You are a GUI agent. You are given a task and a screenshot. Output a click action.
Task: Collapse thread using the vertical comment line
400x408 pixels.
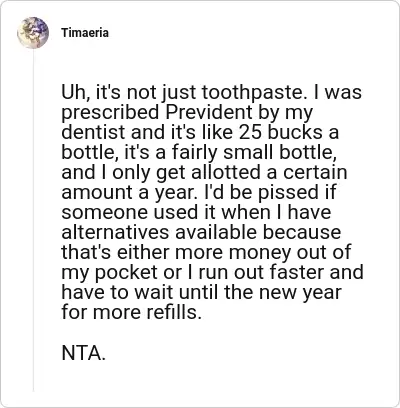pos(33,221)
